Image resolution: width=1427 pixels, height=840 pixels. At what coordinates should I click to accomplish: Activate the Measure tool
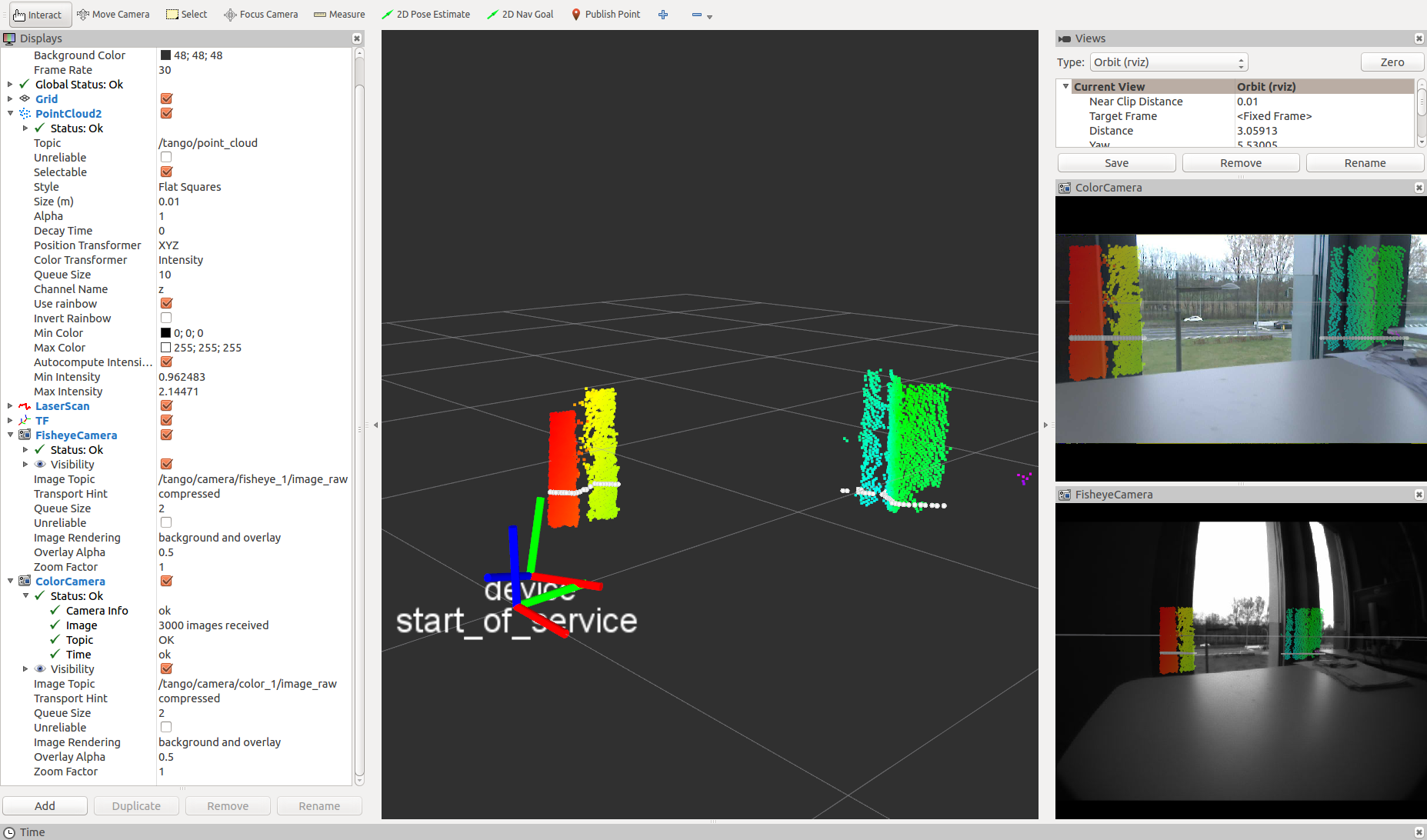coord(339,14)
